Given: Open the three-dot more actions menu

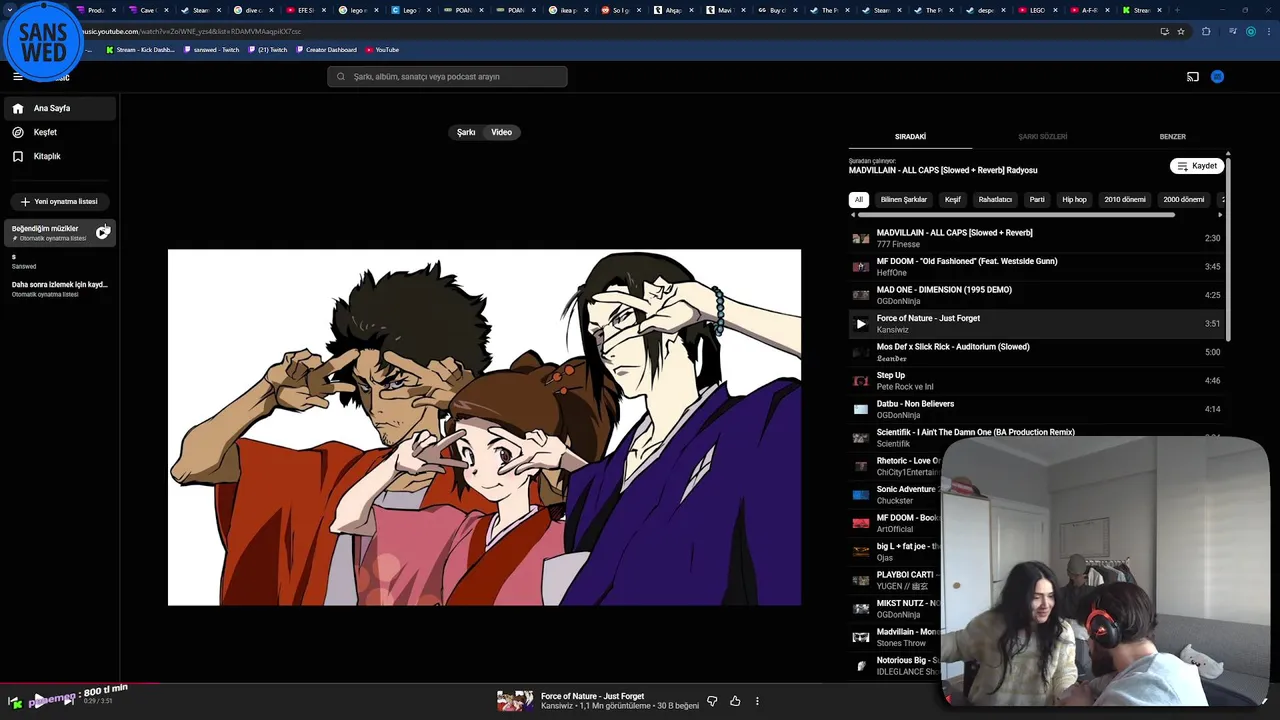Looking at the screenshot, I should click(x=757, y=701).
